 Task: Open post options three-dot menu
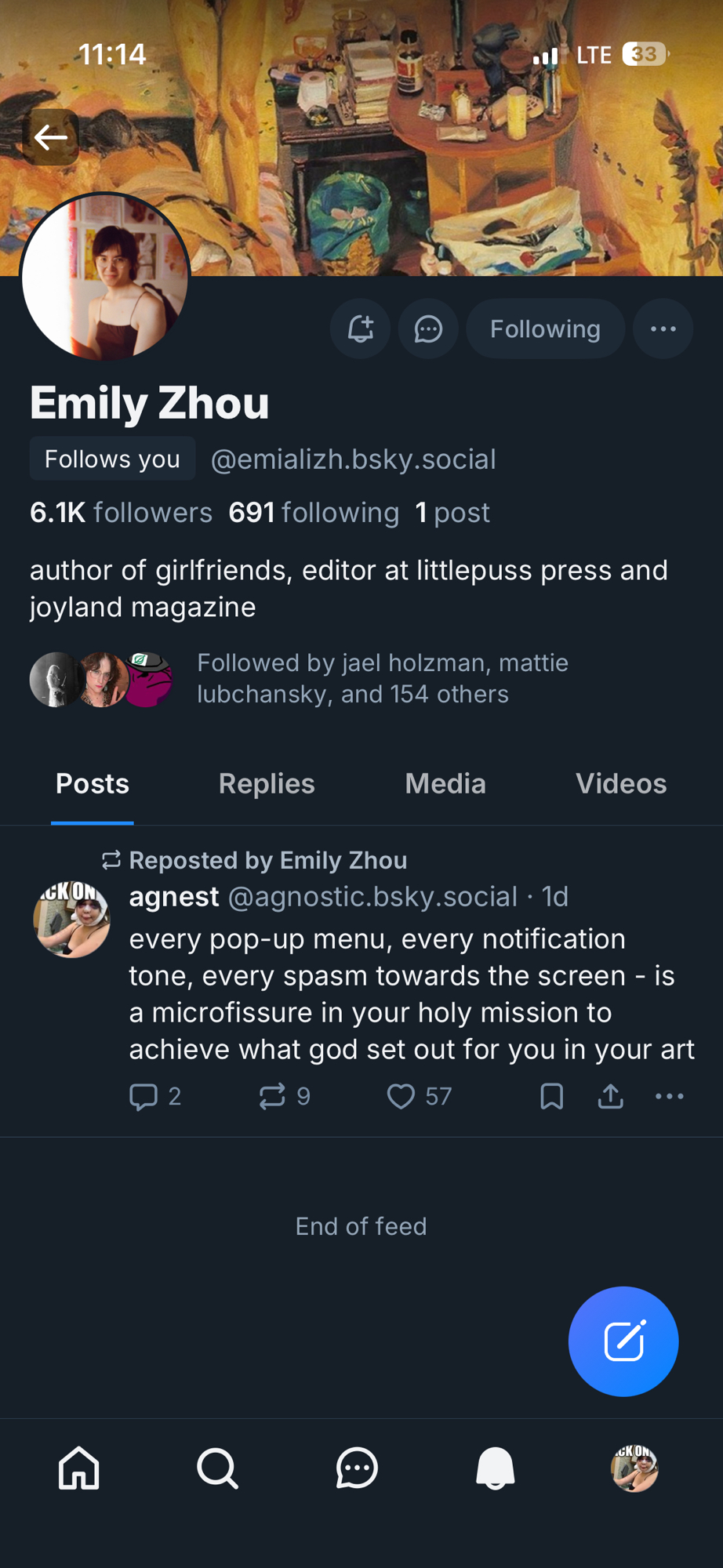669,1096
